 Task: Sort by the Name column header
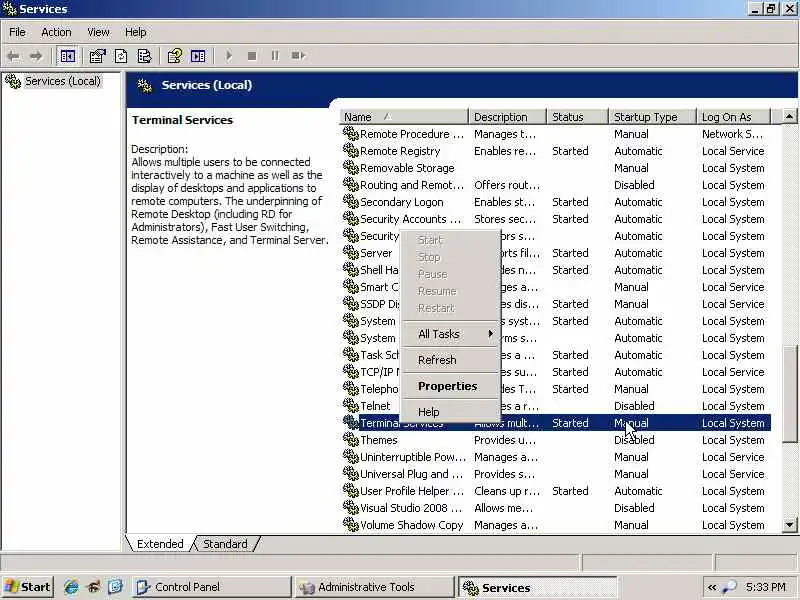click(x=404, y=117)
